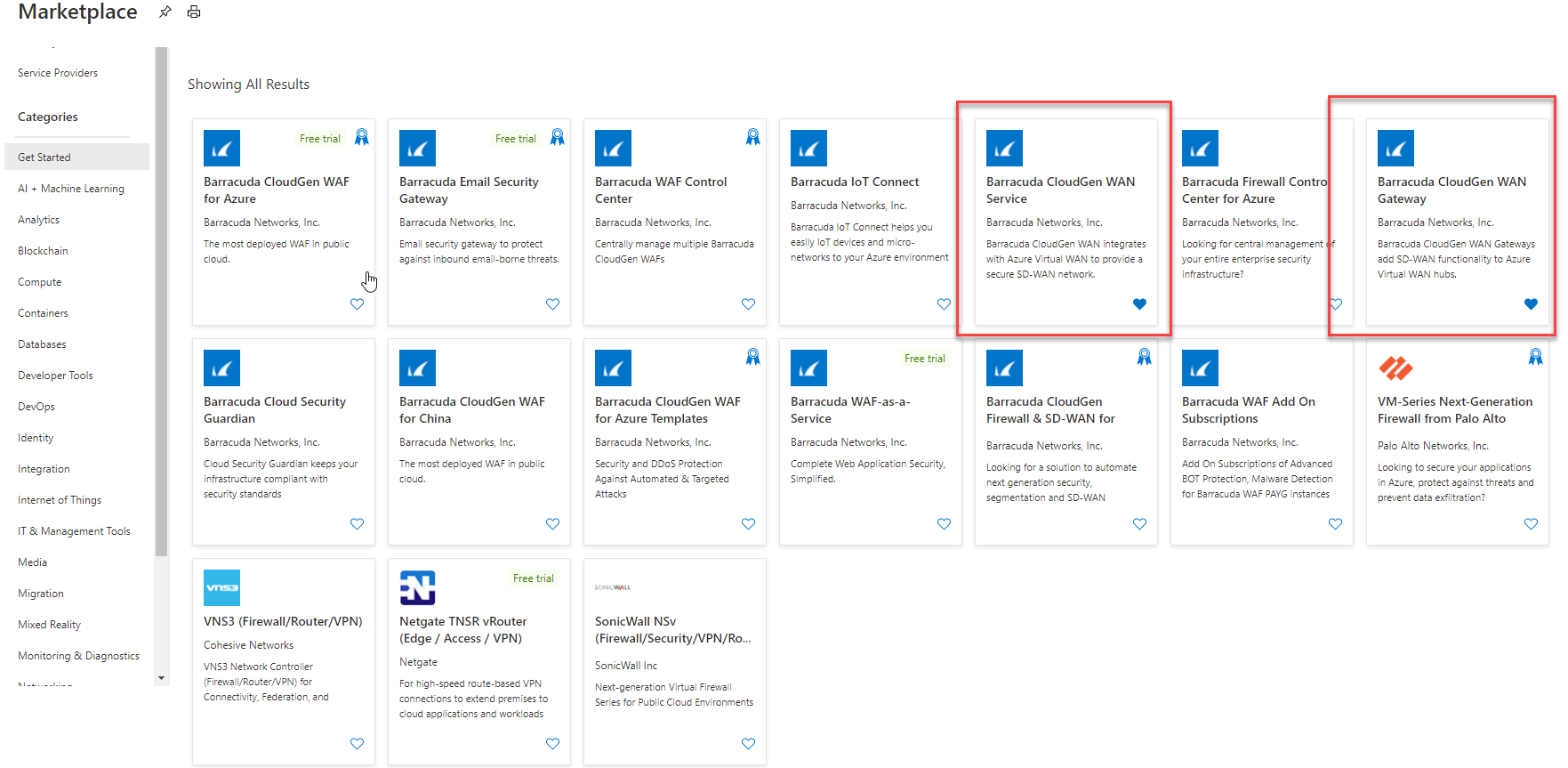
Task: Select AI + Machine Learning category
Action: coord(71,189)
